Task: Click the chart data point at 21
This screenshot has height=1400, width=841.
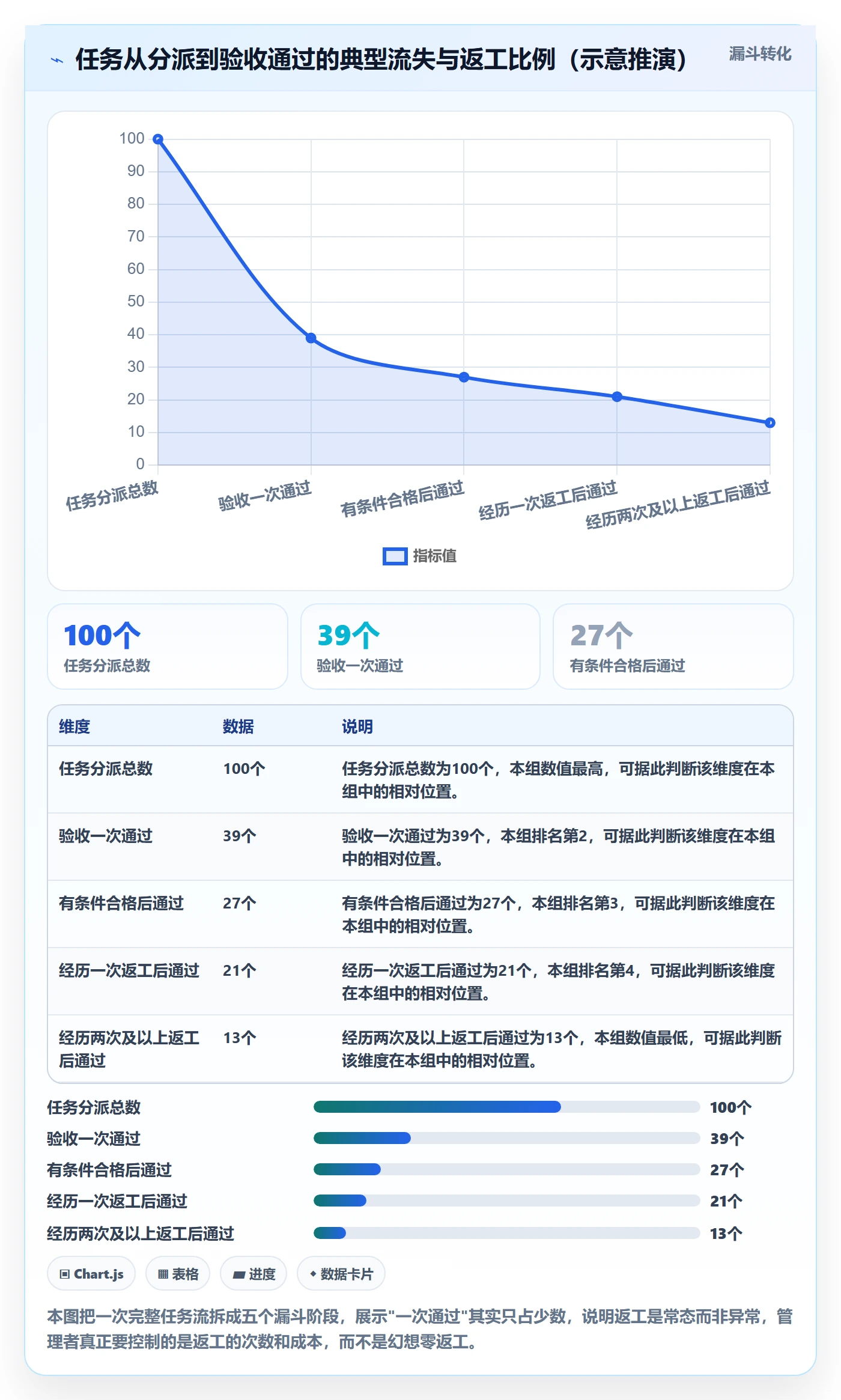Action: tap(617, 397)
